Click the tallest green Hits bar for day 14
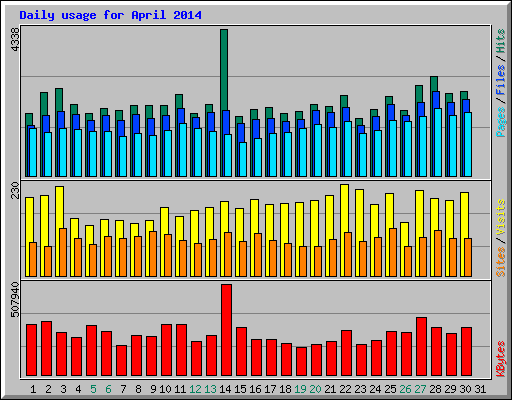Screen dimensions: 512x400 coord(224,70)
